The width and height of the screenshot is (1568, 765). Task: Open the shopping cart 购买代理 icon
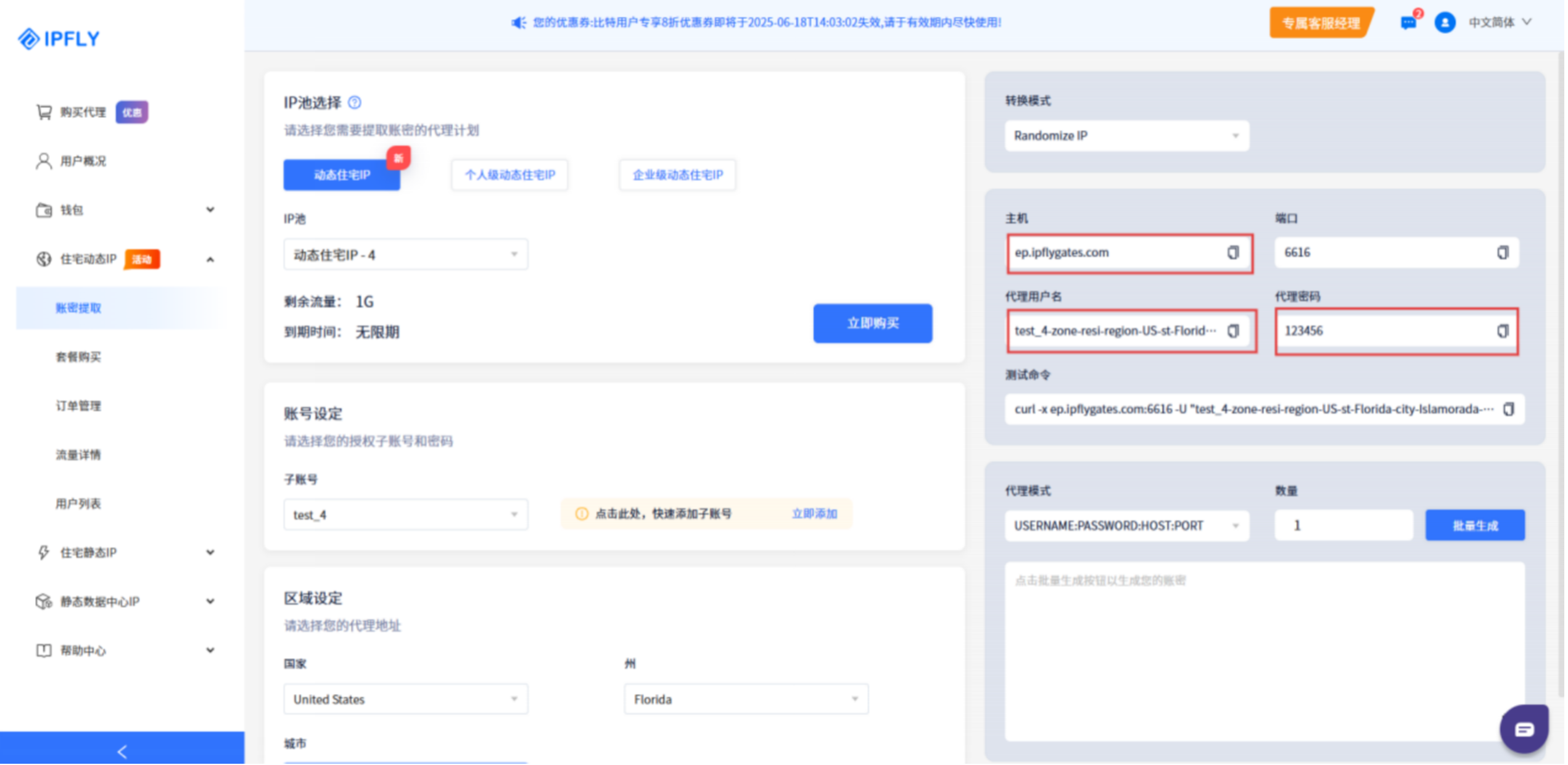(x=44, y=112)
